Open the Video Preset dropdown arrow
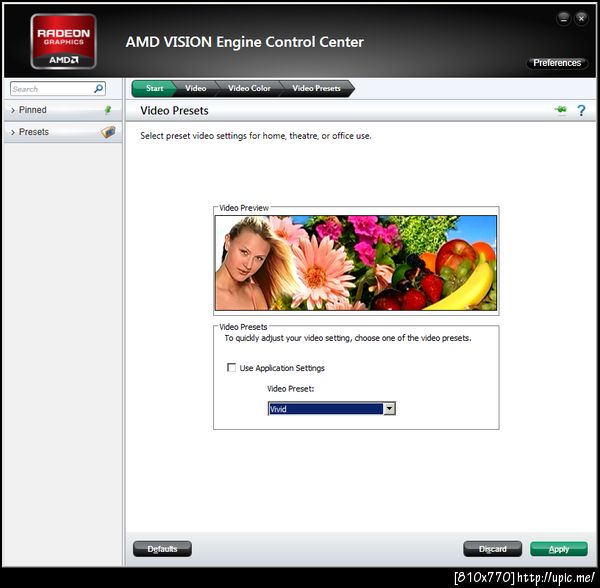 pos(389,409)
